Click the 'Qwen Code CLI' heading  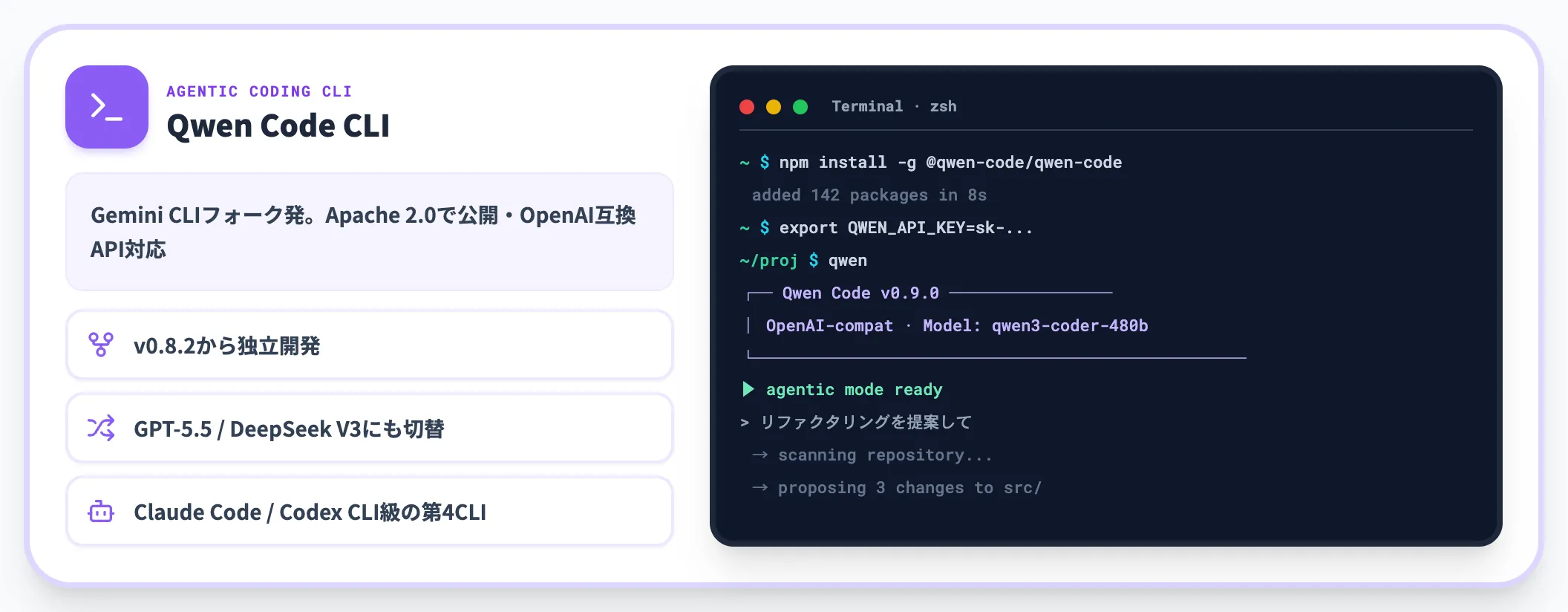pos(278,126)
